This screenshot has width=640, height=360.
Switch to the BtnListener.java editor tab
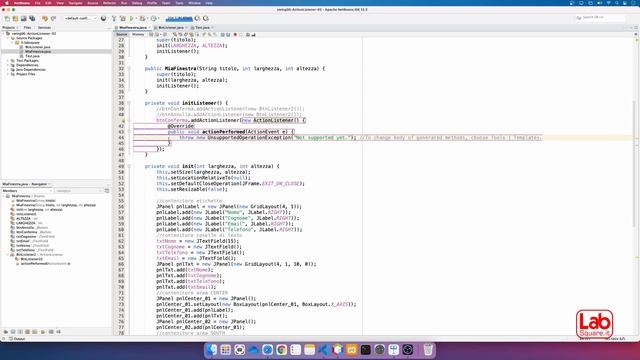click(x=171, y=27)
